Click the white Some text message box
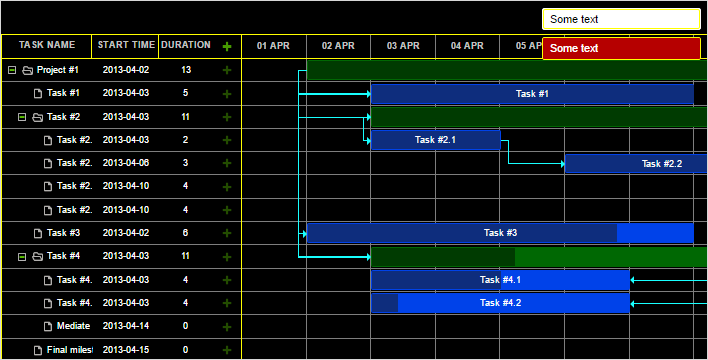 (x=621, y=19)
